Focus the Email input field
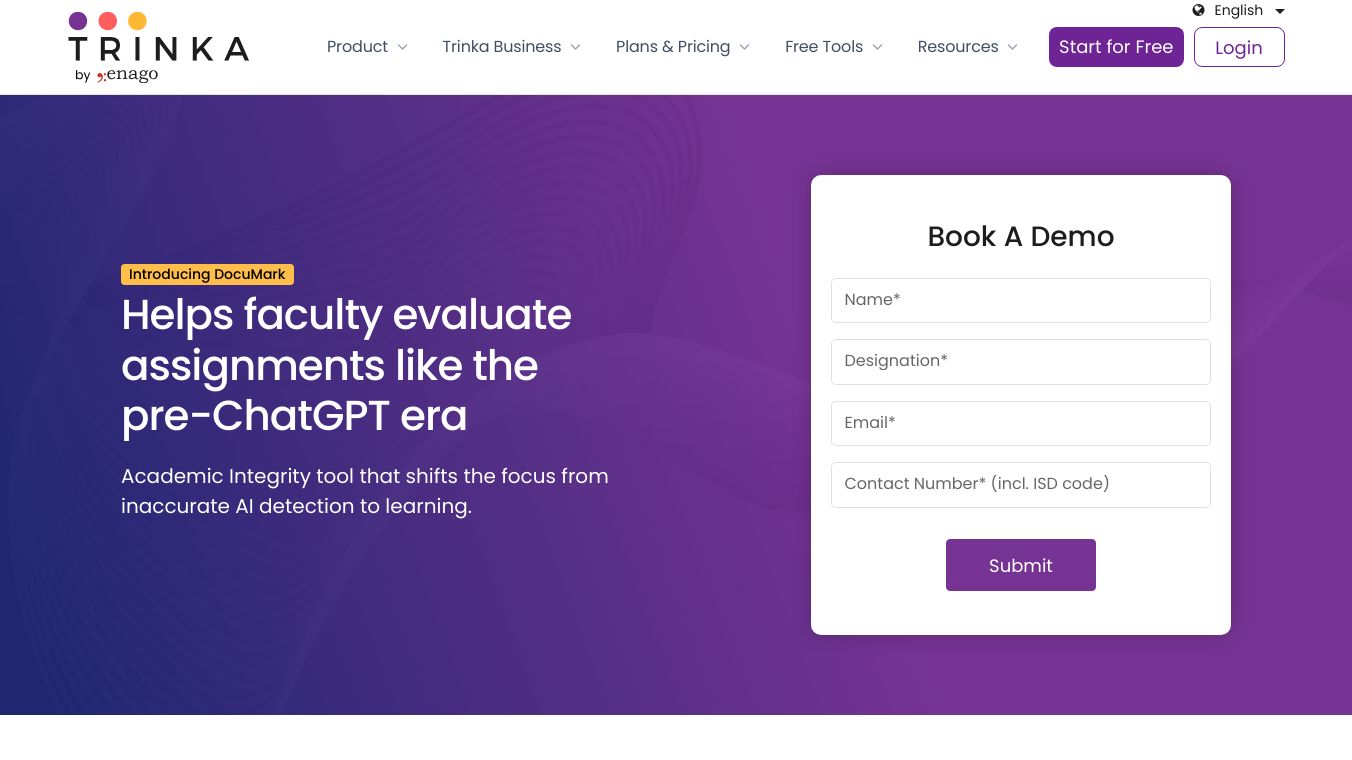The image size is (1352, 760). click(x=1020, y=423)
